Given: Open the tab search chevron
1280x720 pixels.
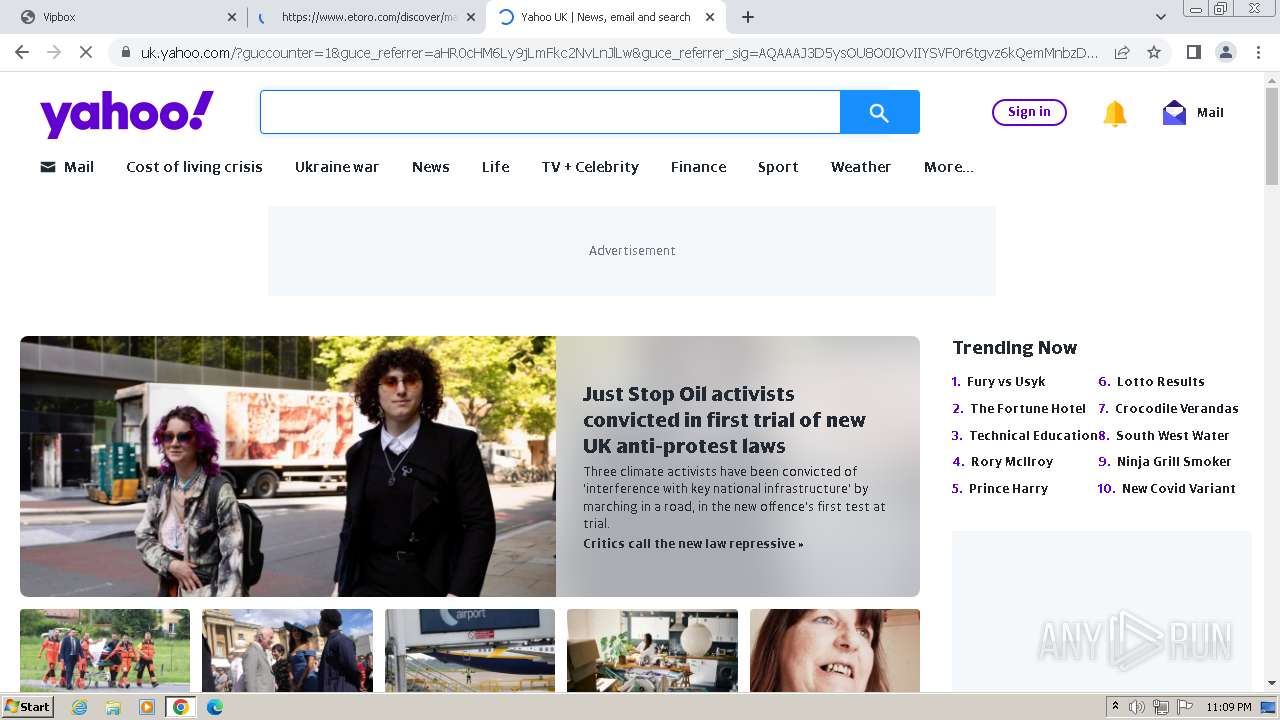Looking at the screenshot, I should click(x=1160, y=17).
